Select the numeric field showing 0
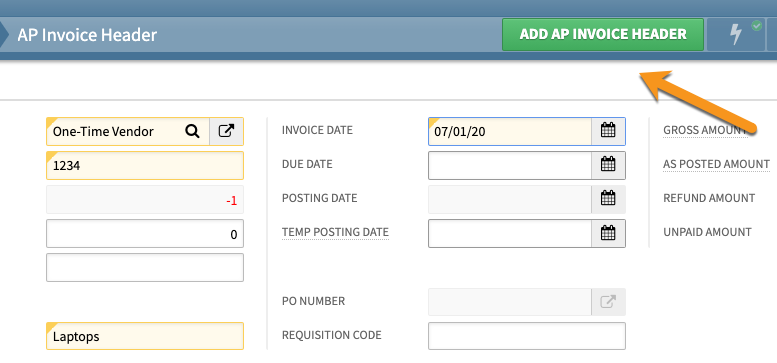This screenshot has width=777, height=363. (x=145, y=234)
